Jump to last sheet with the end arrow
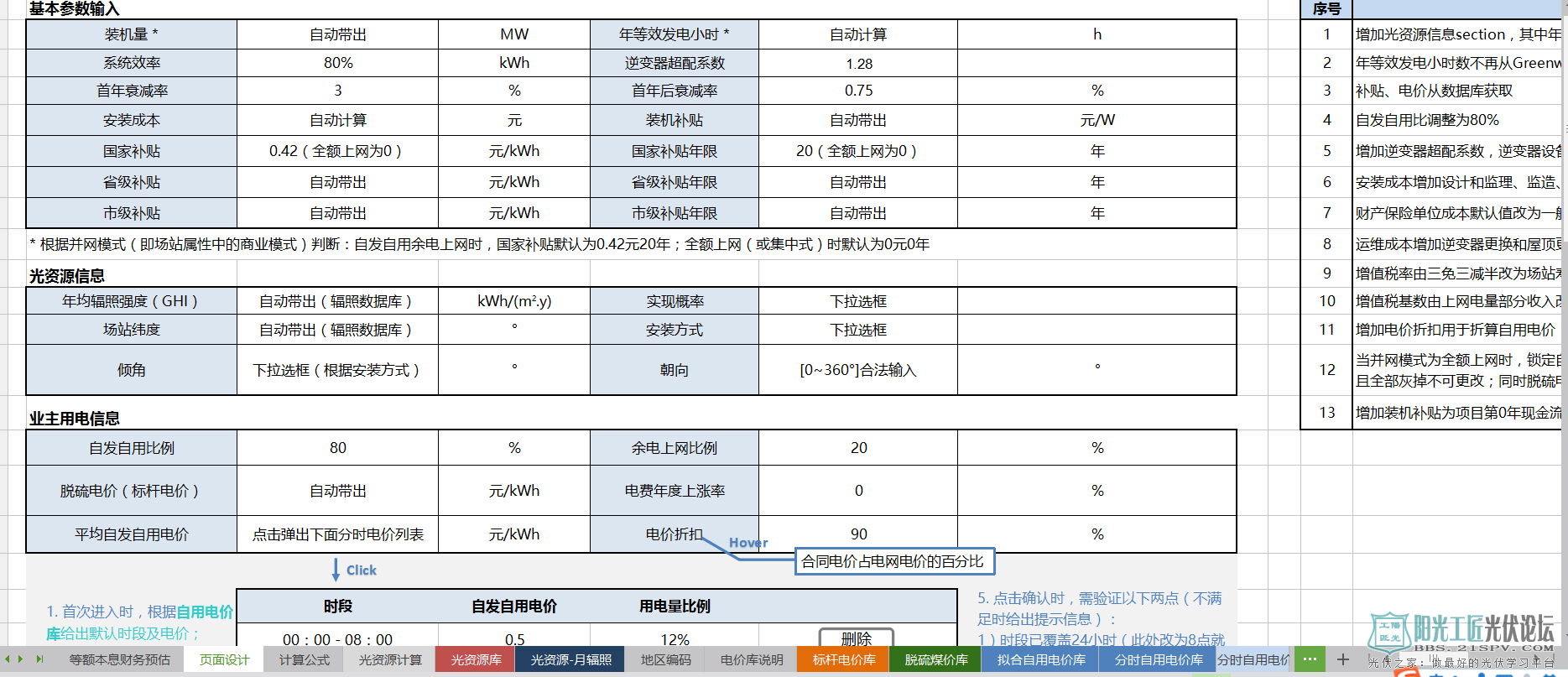The image size is (1568, 677). (x=39, y=659)
